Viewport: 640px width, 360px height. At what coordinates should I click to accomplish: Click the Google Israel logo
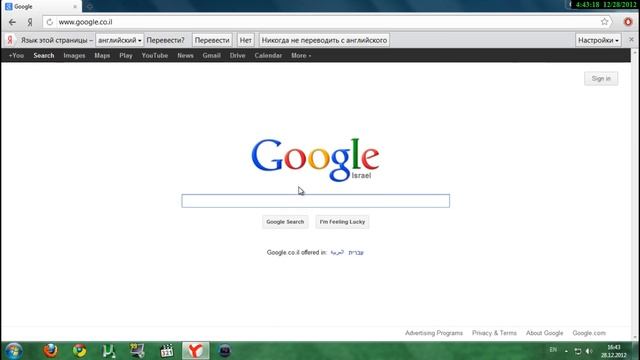pyautogui.click(x=315, y=160)
